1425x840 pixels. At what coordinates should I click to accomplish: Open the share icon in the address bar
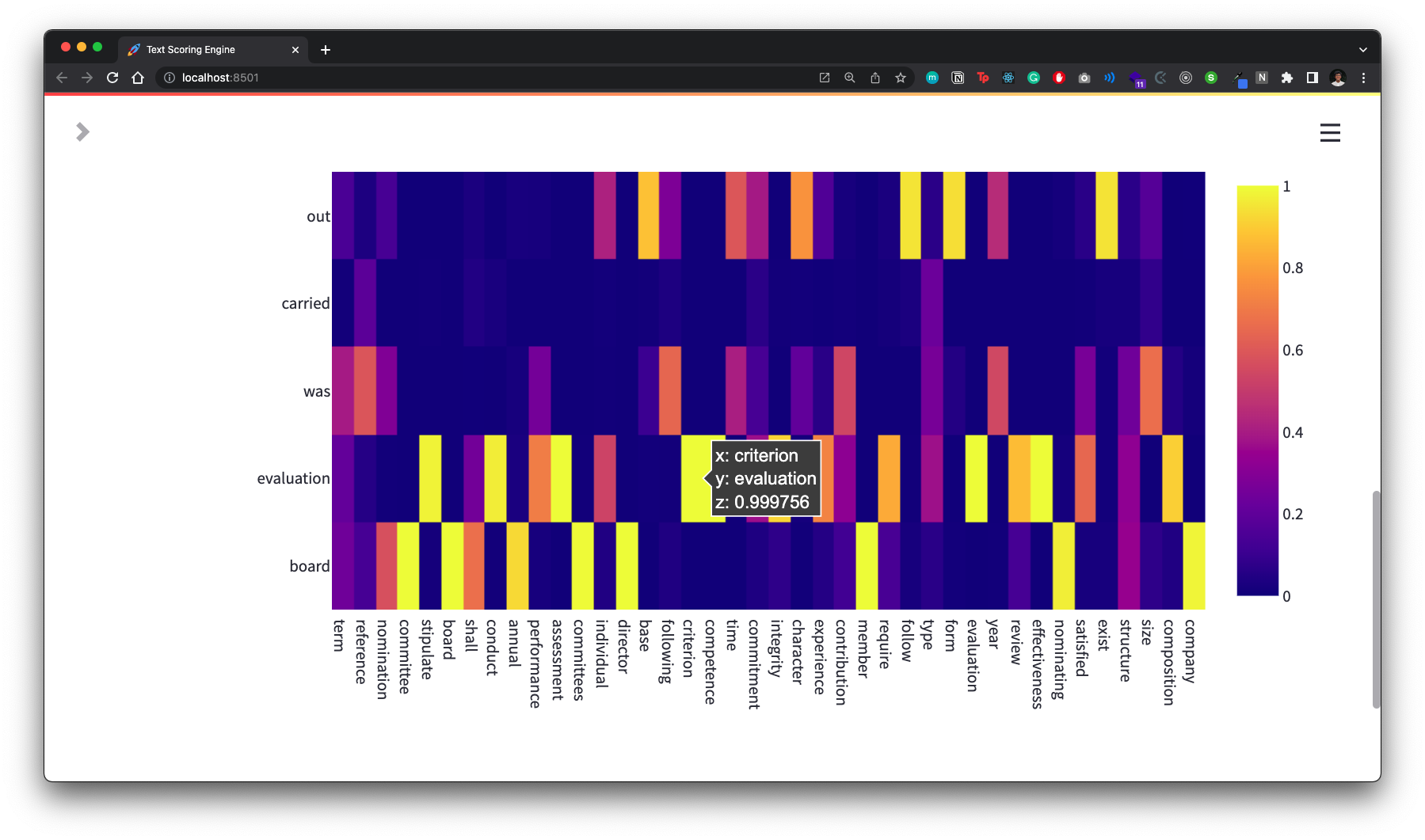pos(875,78)
